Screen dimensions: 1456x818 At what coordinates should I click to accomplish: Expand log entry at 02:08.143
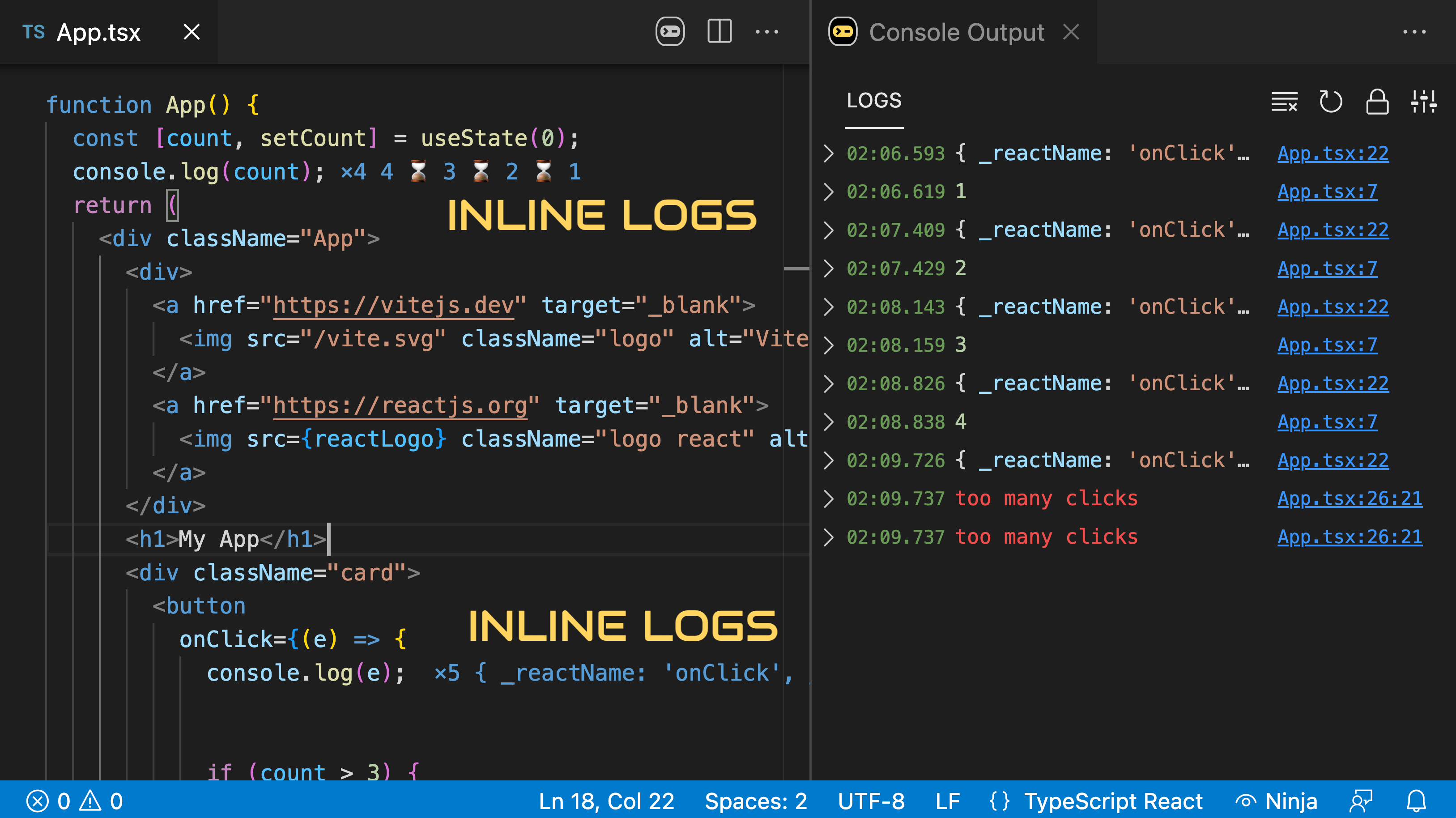pyautogui.click(x=829, y=307)
